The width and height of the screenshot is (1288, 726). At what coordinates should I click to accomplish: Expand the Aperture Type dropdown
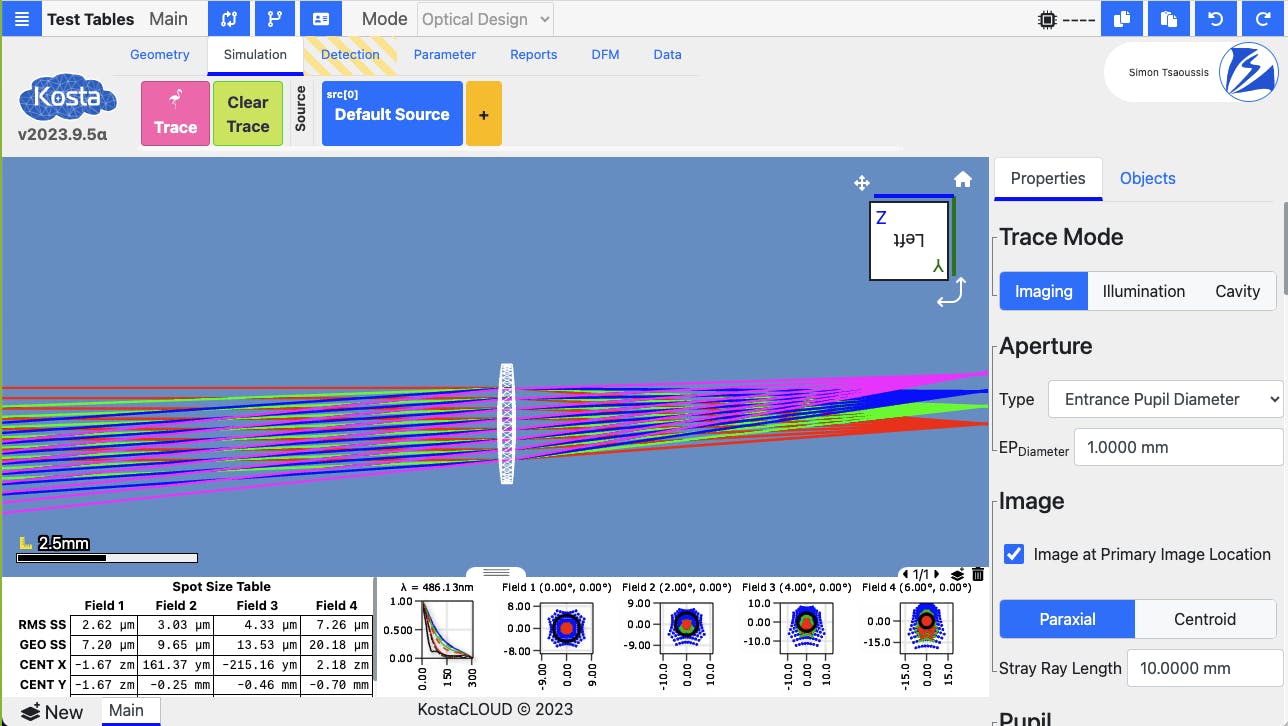1165,399
